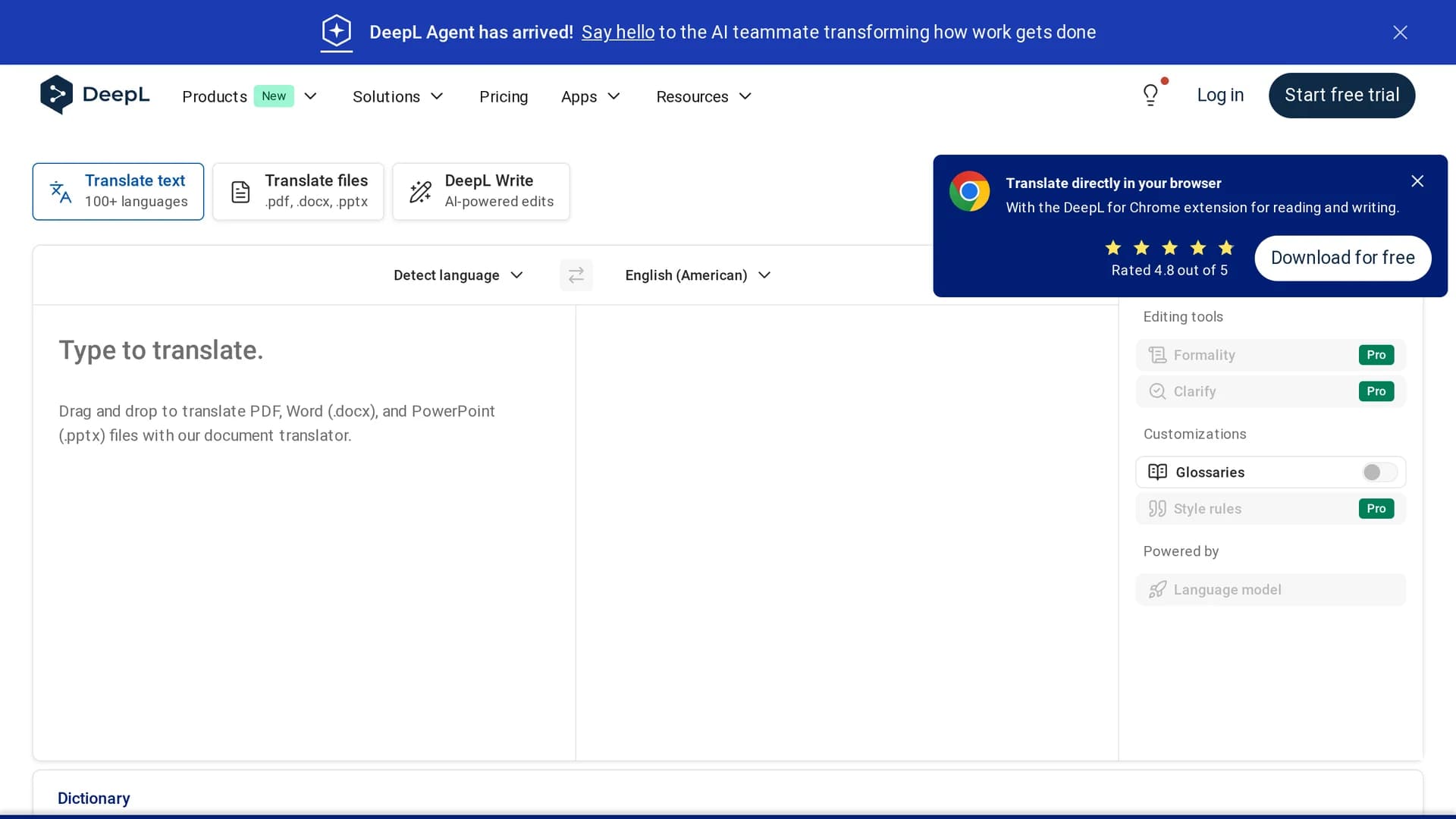The image size is (1456, 819).
Task: Click the Formality icon
Action: 1157,355
